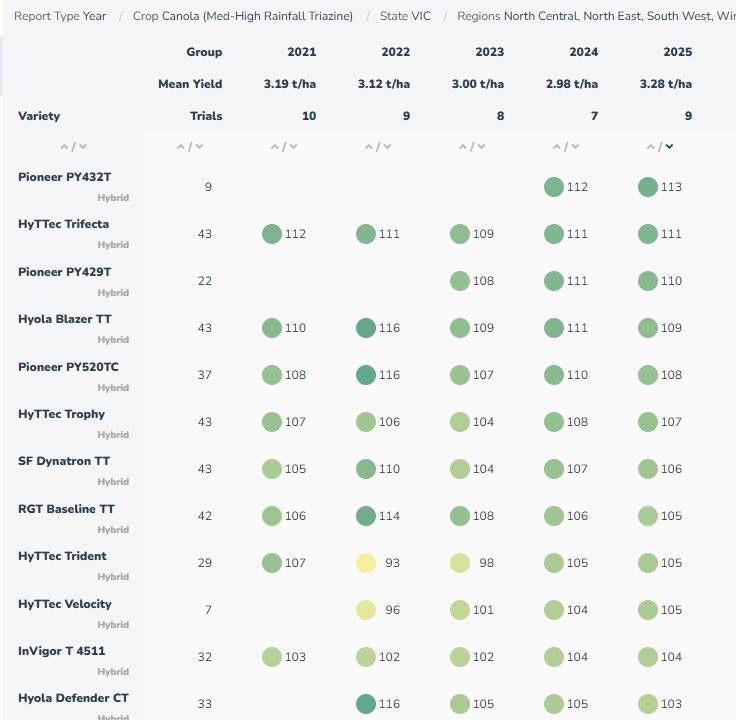Sort 2021 column descending with down arrow
The width and height of the screenshot is (736, 720).
tap(293, 147)
